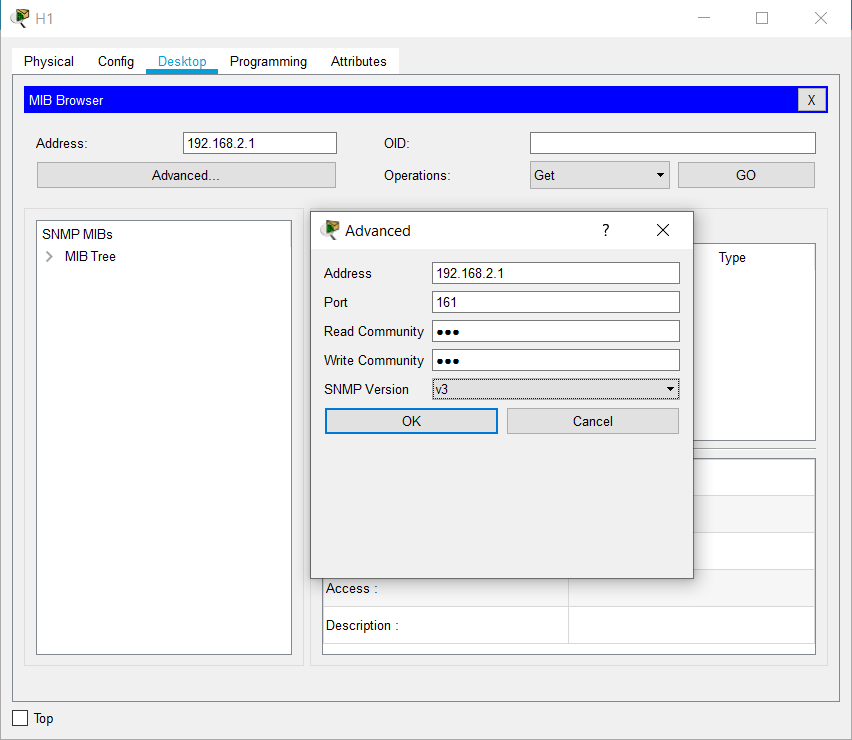This screenshot has height=740, width=852.
Task: Open the Programming tab
Action: [x=268, y=61]
